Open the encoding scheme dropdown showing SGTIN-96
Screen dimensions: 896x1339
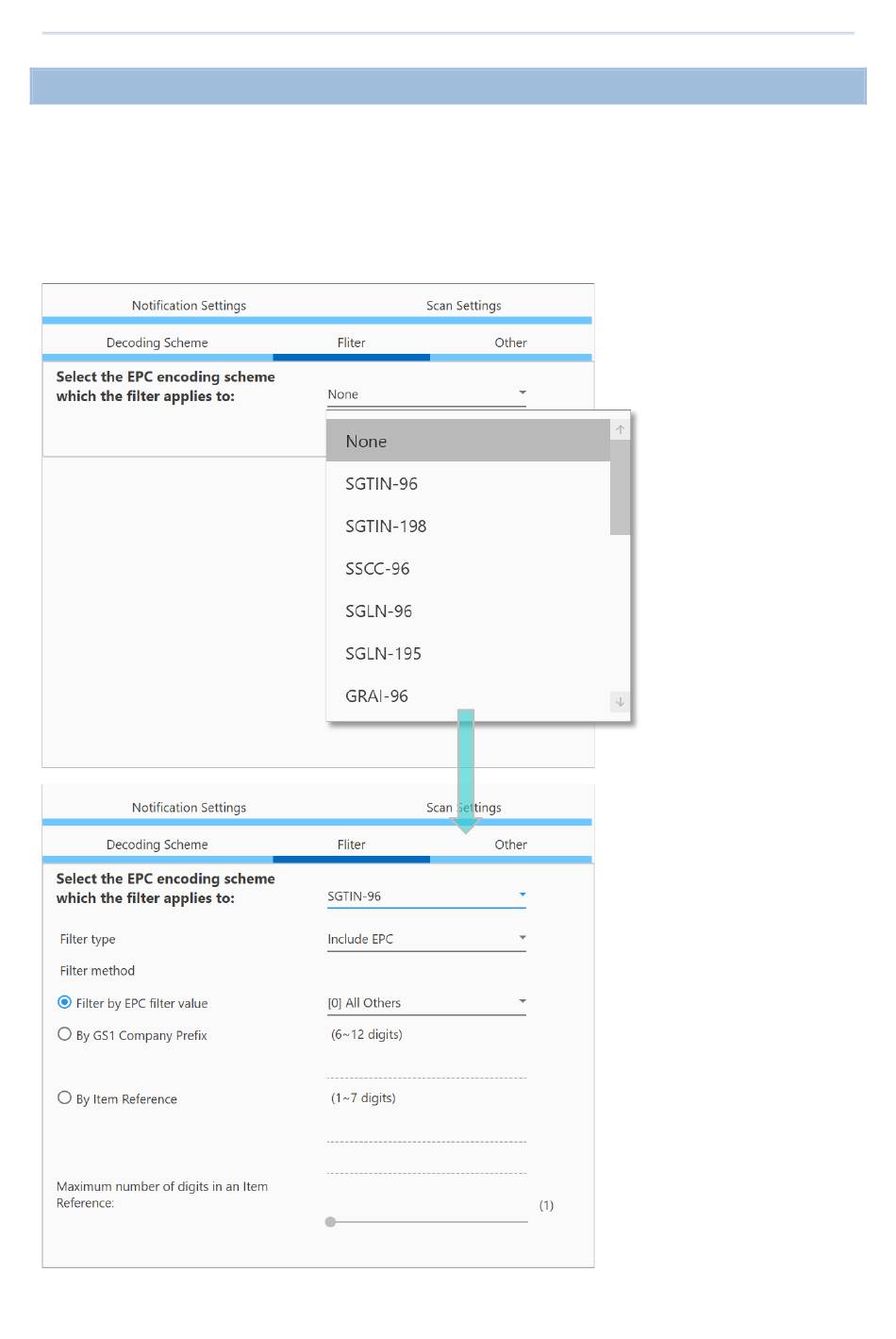point(426,896)
